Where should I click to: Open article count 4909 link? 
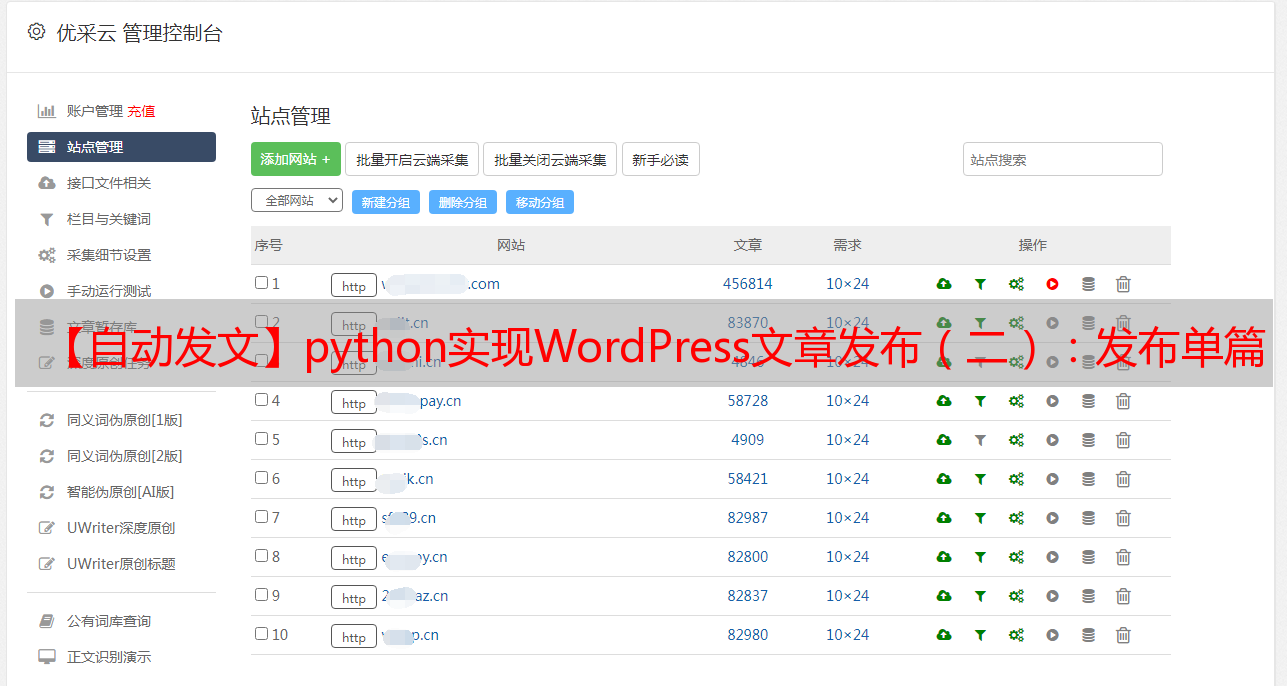click(x=748, y=440)
